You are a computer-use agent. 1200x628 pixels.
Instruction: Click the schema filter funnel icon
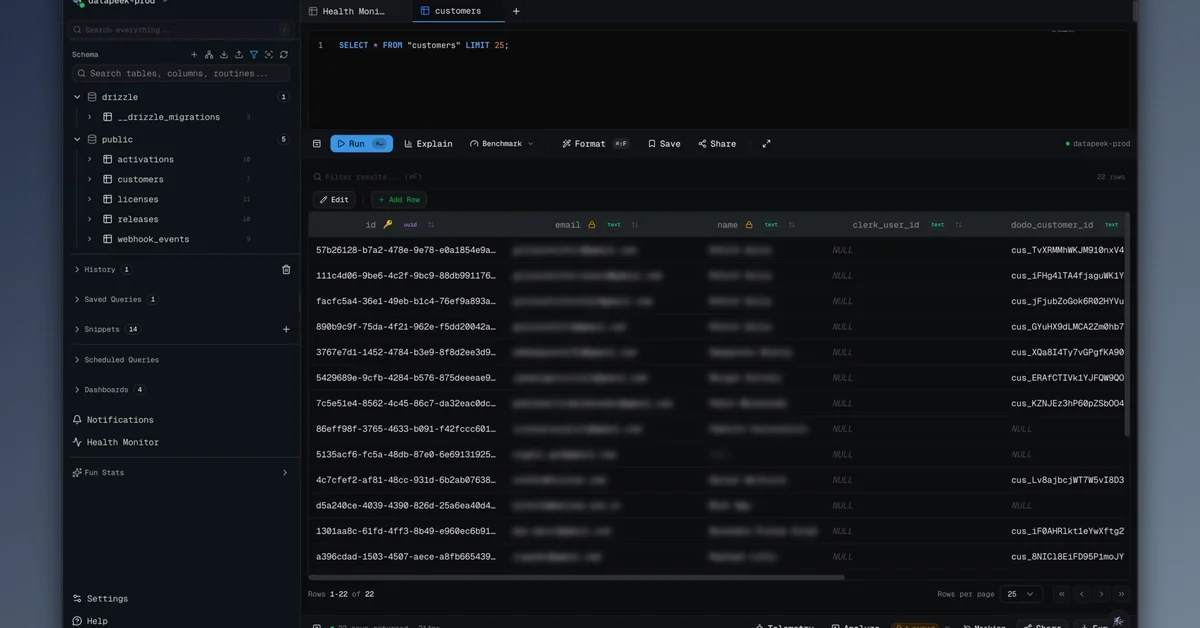tap(254, 55)
